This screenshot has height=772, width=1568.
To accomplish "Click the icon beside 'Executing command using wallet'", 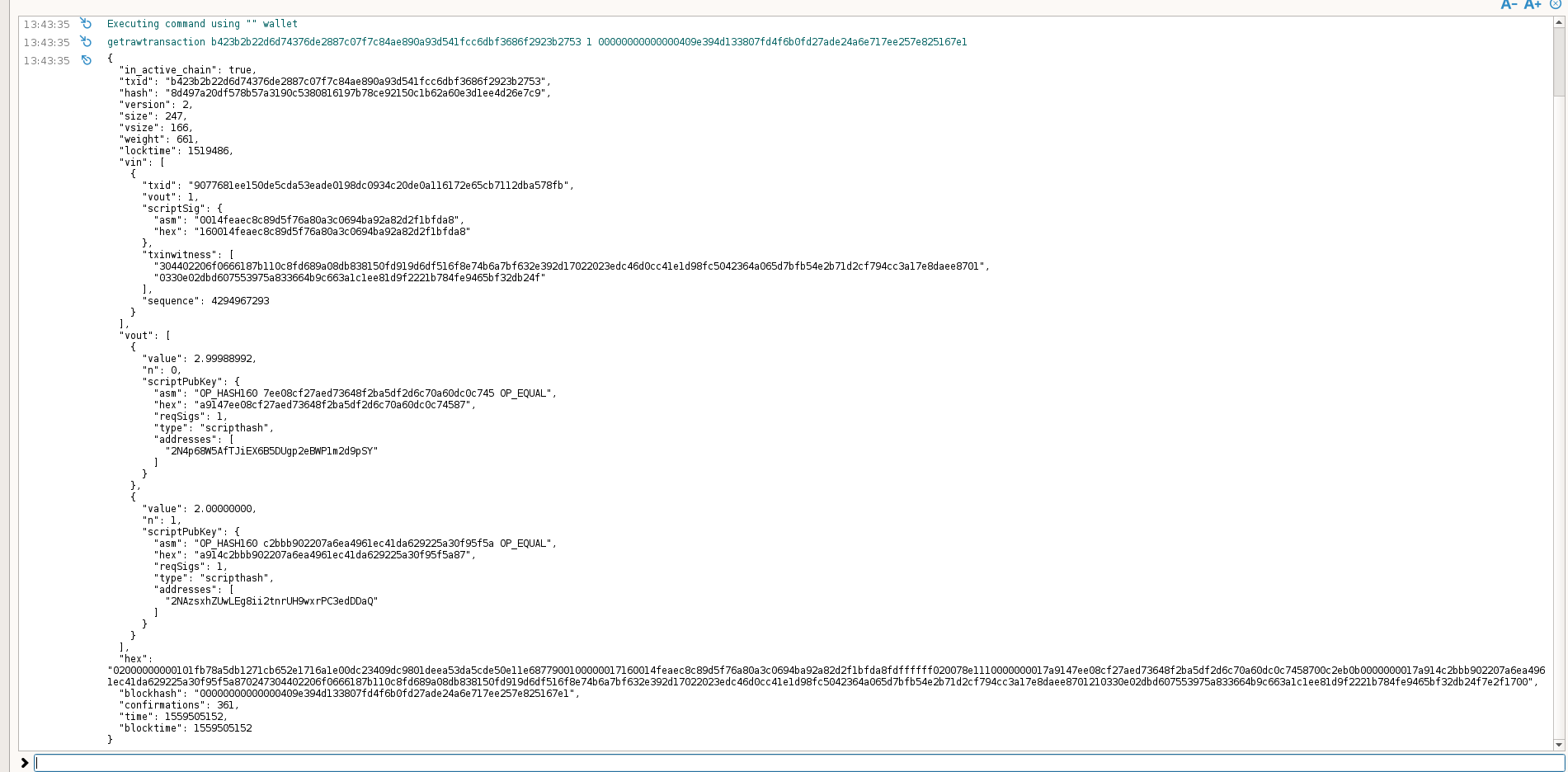I will (86, 24).
